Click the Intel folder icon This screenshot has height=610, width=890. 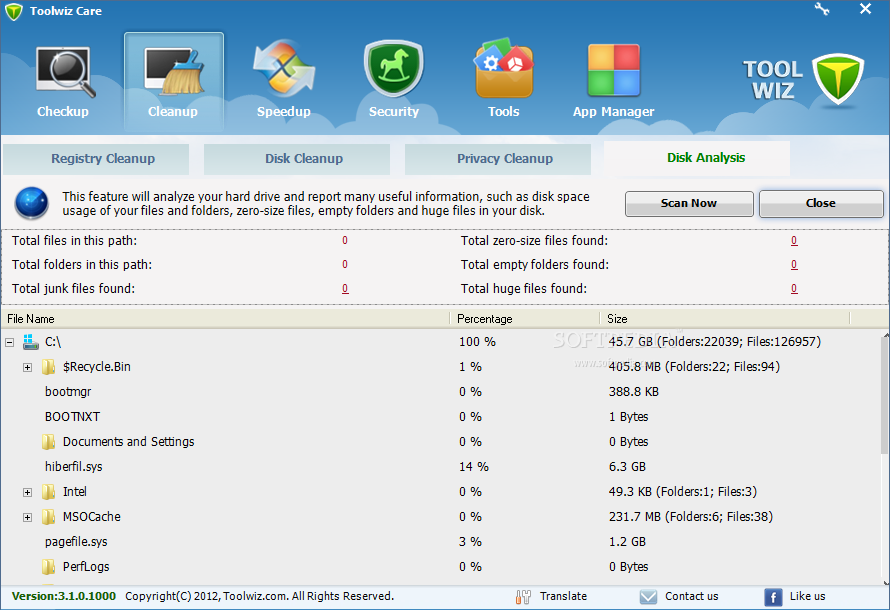48,491
